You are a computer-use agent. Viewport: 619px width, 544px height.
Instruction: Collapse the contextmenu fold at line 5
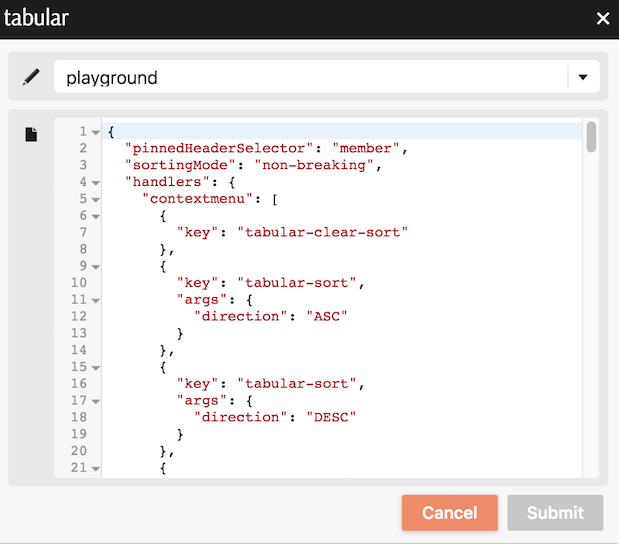96,200
